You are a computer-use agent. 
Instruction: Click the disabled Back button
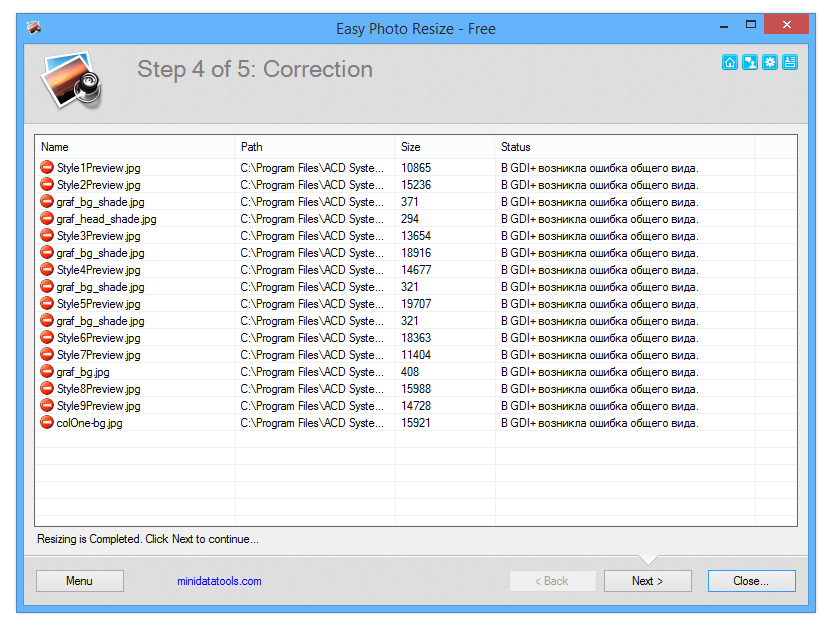[x=553, y=581]
